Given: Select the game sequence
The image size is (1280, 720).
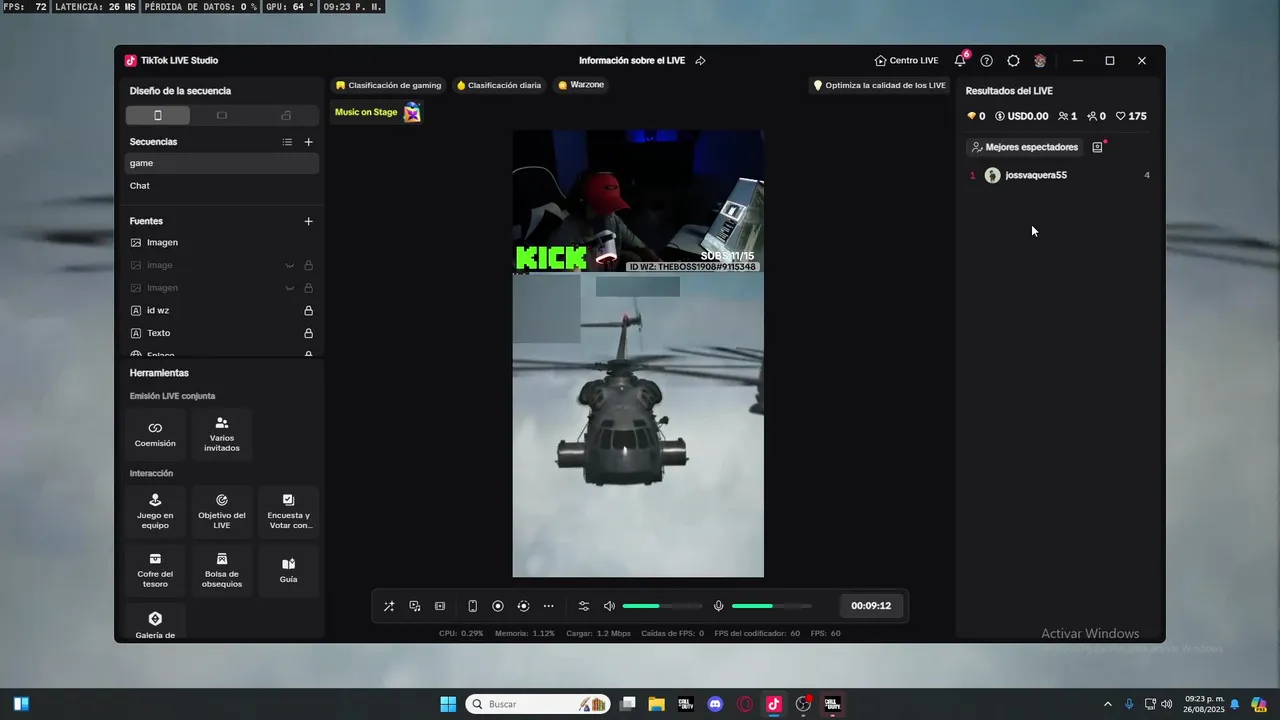Looking at the screenshot, I should click(x=222, y=163).
